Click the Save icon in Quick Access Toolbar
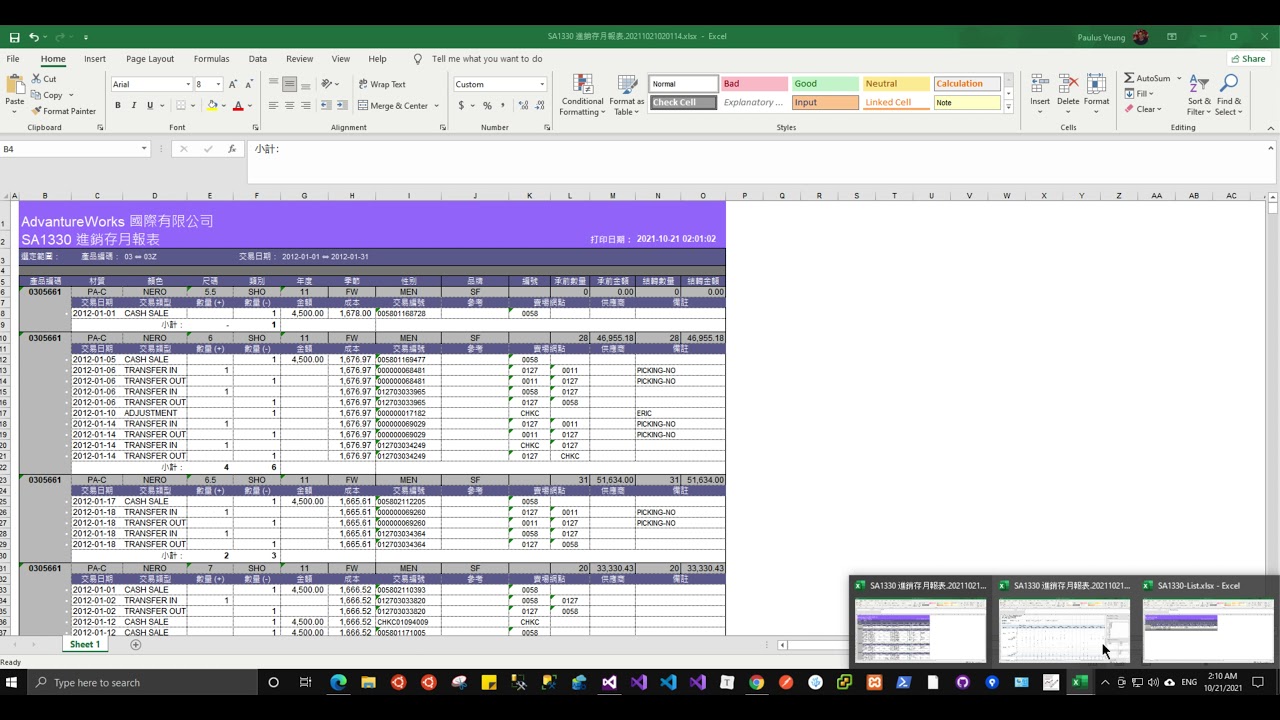 point(14,37)
